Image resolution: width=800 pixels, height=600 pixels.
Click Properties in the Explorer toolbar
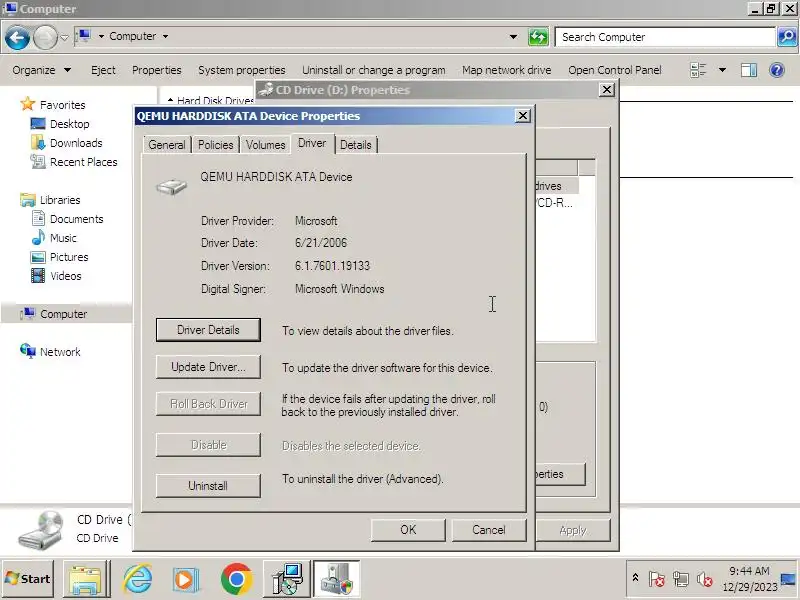coord(157,70)
